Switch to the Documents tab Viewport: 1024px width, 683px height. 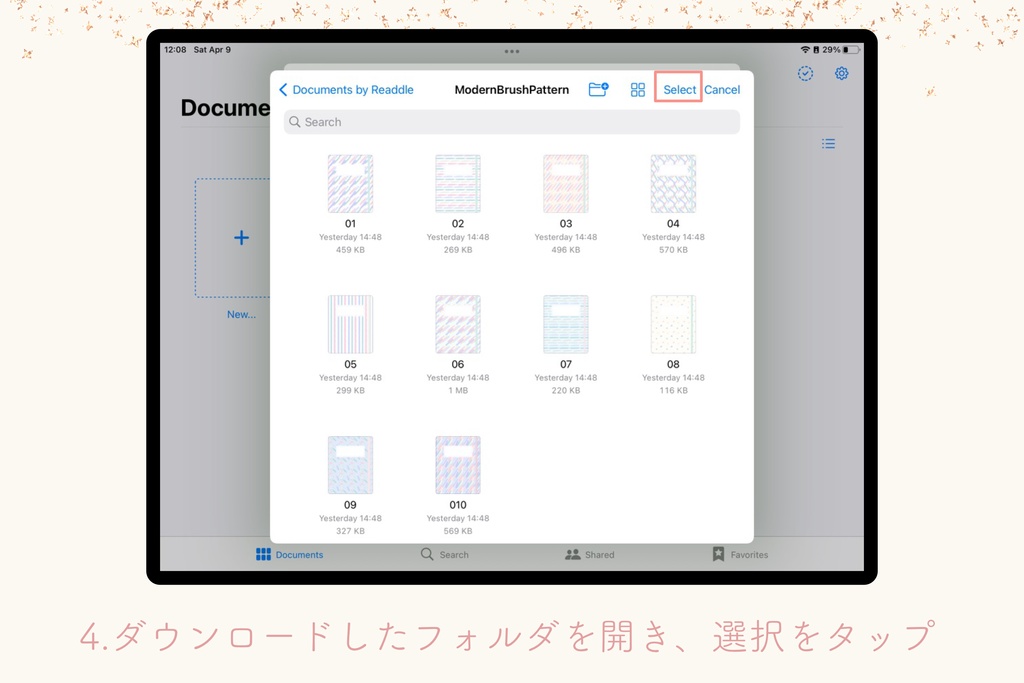pyautogui.click(x=290, y=554)
